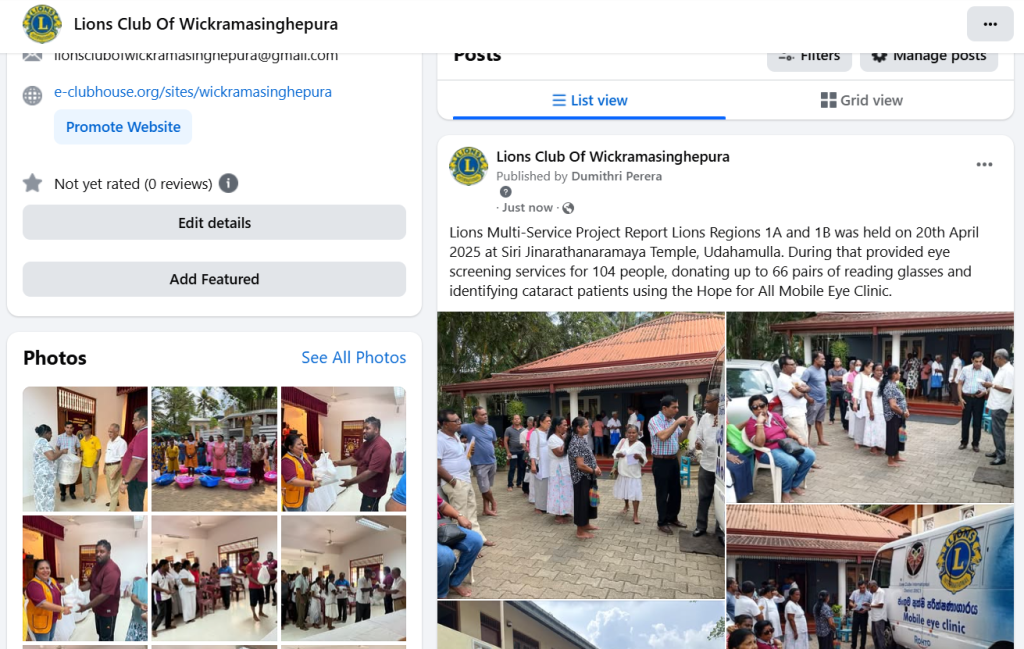Screen dimensions: 1024x649
Task: Click the reviews info icon
Action: click(x=228, y=183)
